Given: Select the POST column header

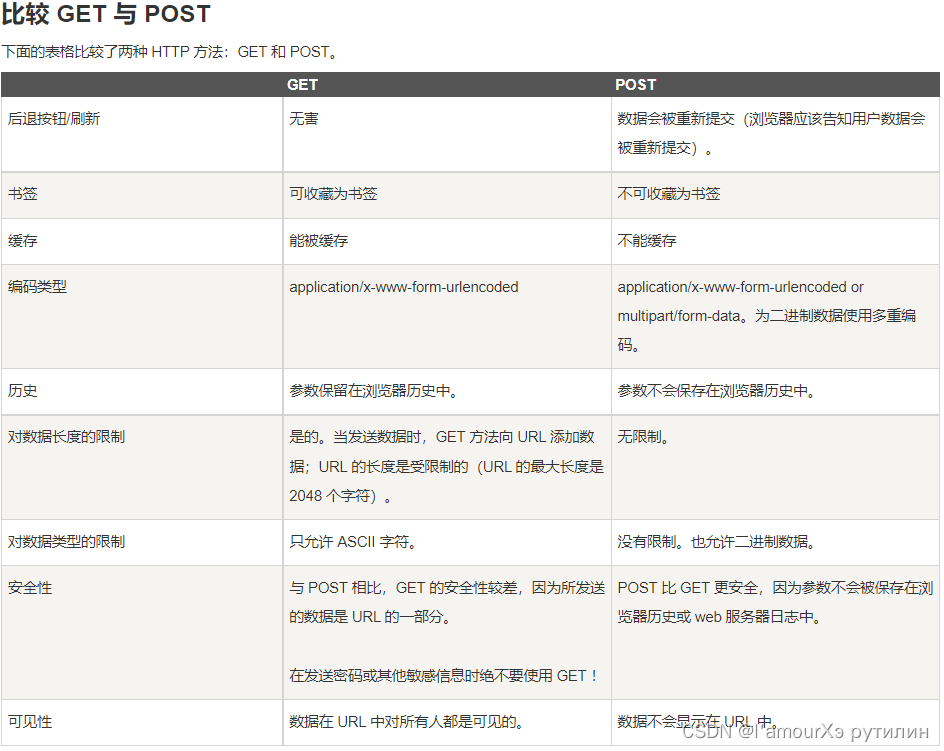Looking at the screenshot, I should tap(636, 84).
